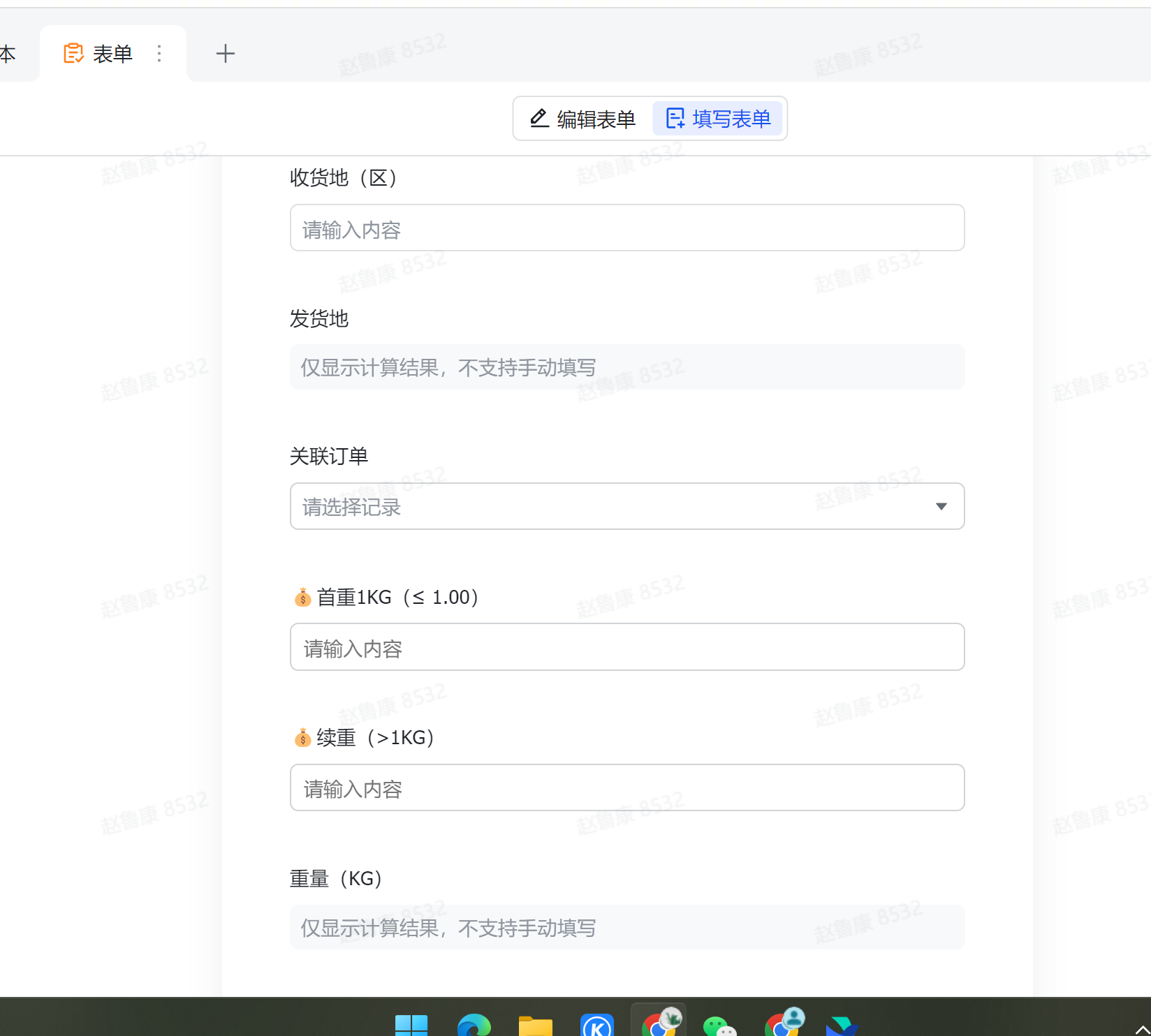Add a new tab with plus icon
This screenshot has width=1151, height=1036.
(225, 54)
